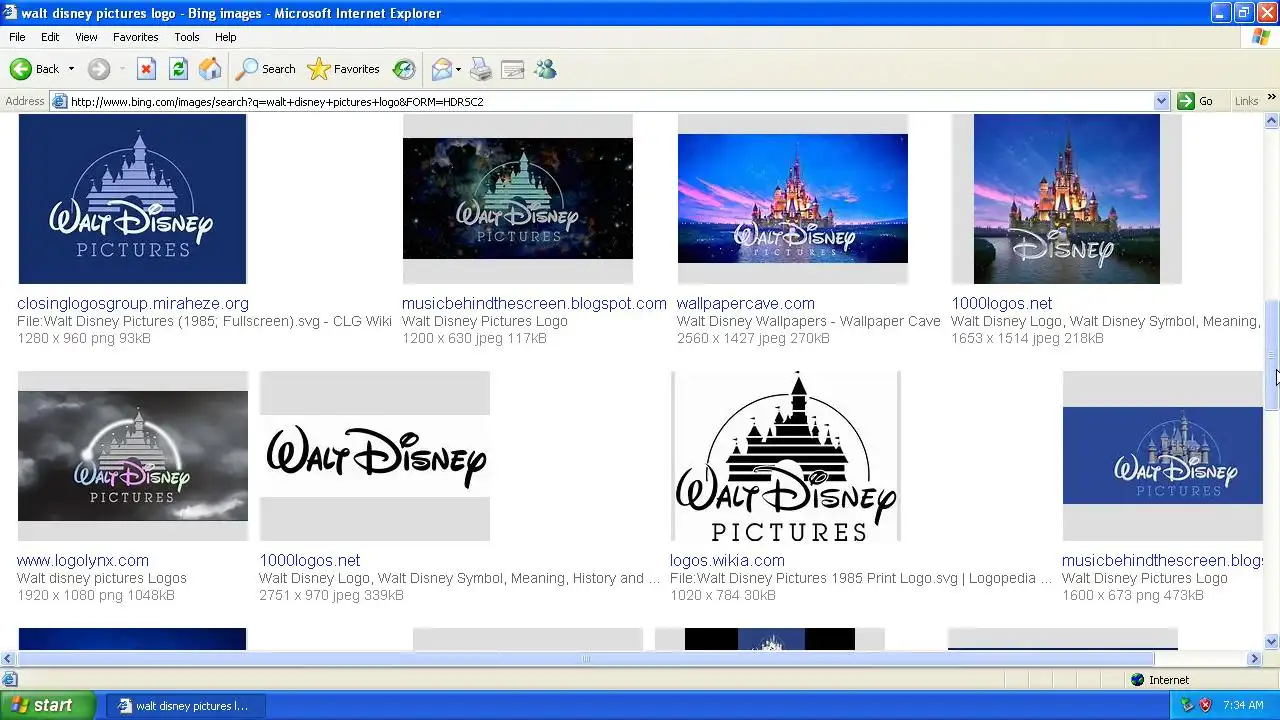The height and width of the screenshot is (720, 1280).
Task: Open the Search pane toolbar button
Action: (x=266, y=69)
